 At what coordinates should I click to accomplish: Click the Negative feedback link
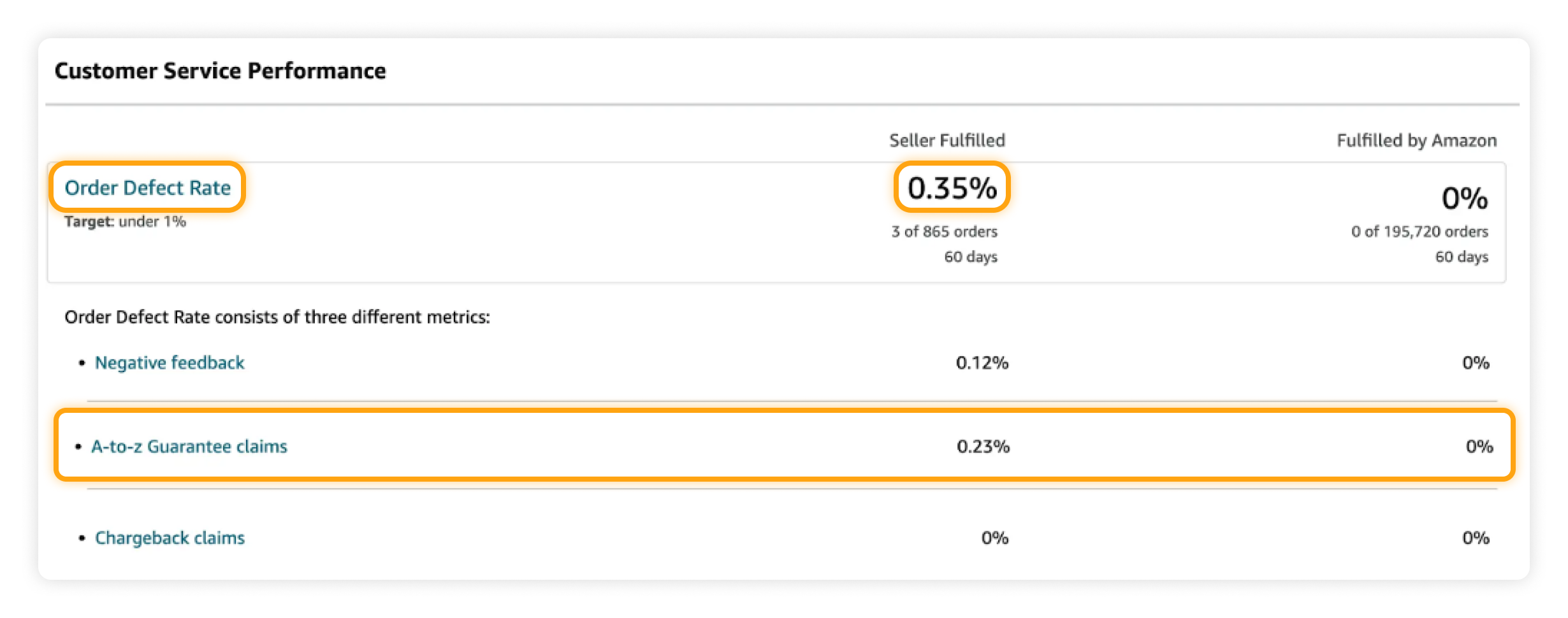(170, 363)
